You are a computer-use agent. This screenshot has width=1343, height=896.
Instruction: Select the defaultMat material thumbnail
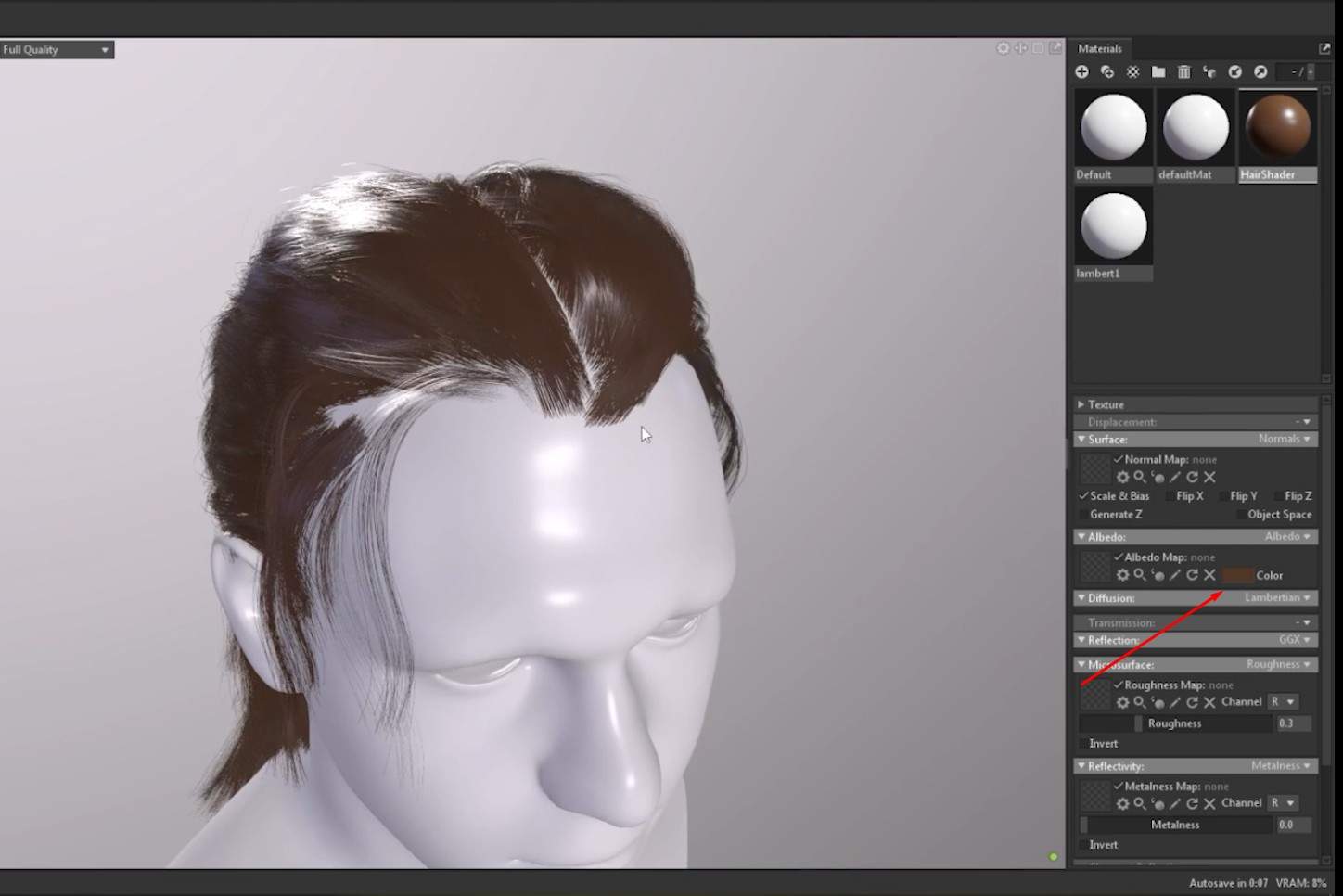click(x=1196, y=135)
